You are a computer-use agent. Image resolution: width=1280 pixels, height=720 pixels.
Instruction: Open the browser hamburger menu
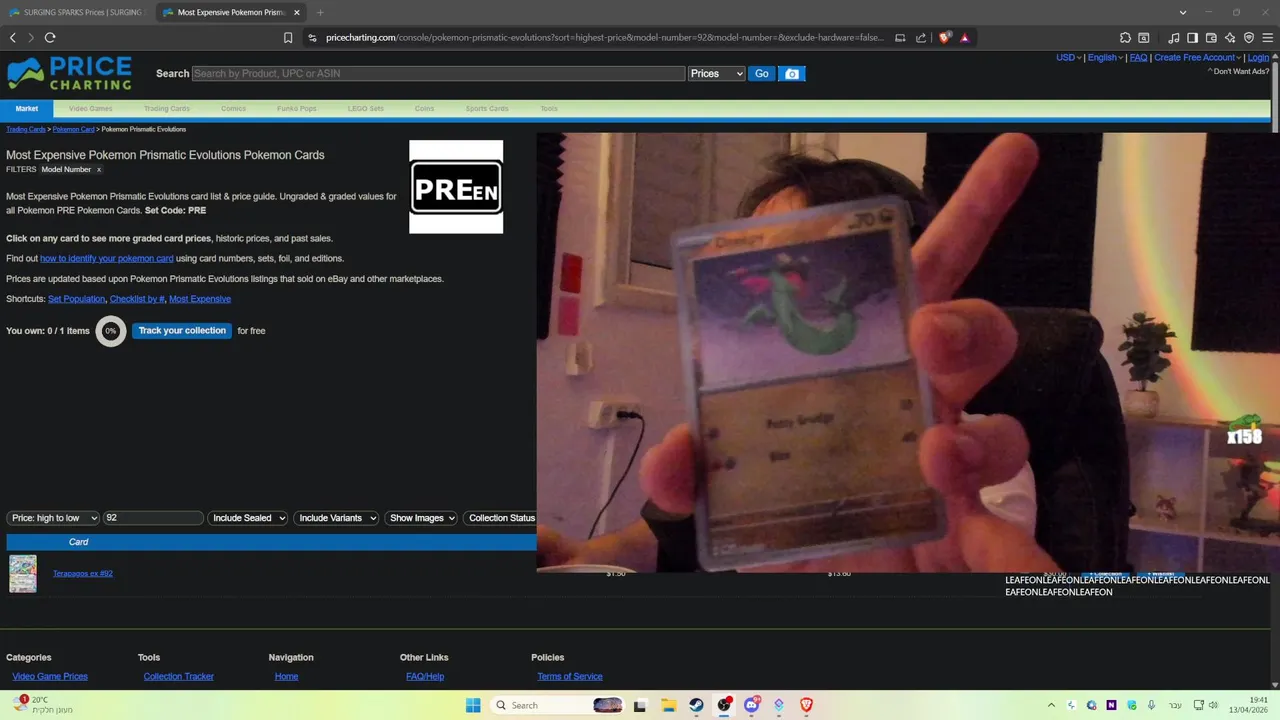point(1267,38)
